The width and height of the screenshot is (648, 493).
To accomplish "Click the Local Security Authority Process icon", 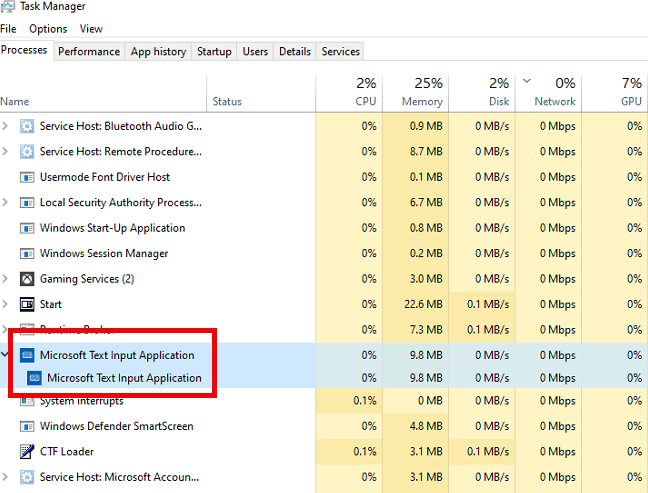I will [27, 202].
